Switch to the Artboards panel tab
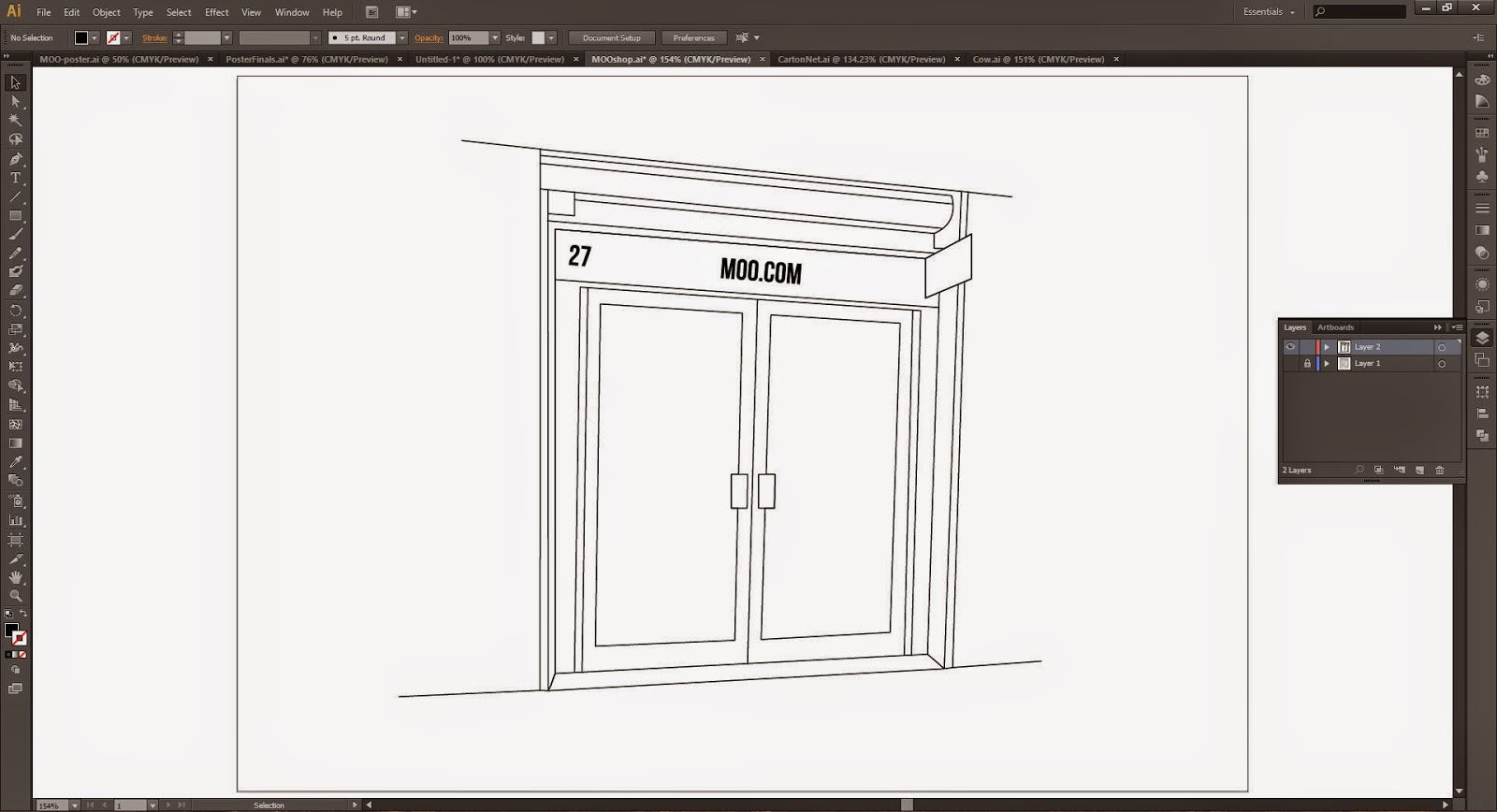1497x812 pixels. [x=1335, y=327]
